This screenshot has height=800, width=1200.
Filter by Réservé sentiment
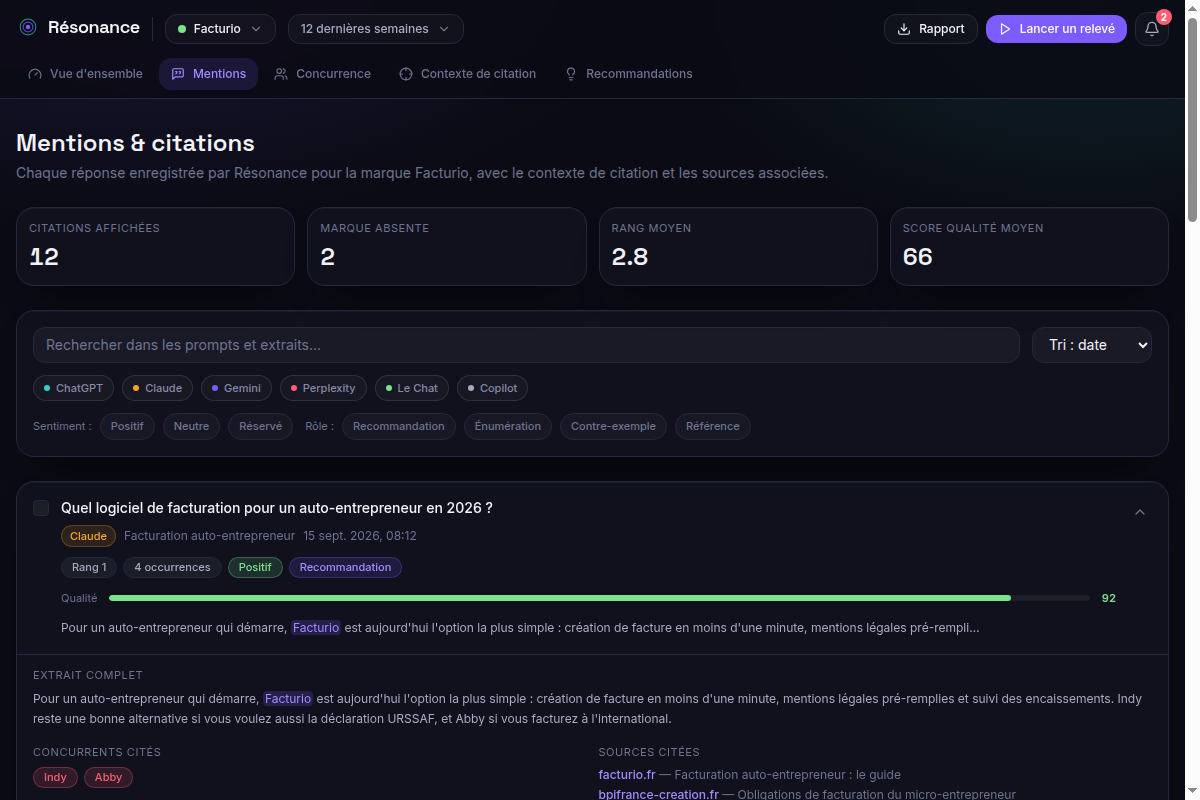[261, 426]
